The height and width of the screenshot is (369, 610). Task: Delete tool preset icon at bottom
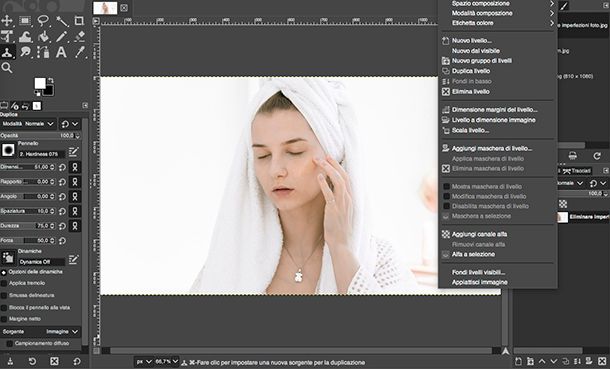point(54,361)
